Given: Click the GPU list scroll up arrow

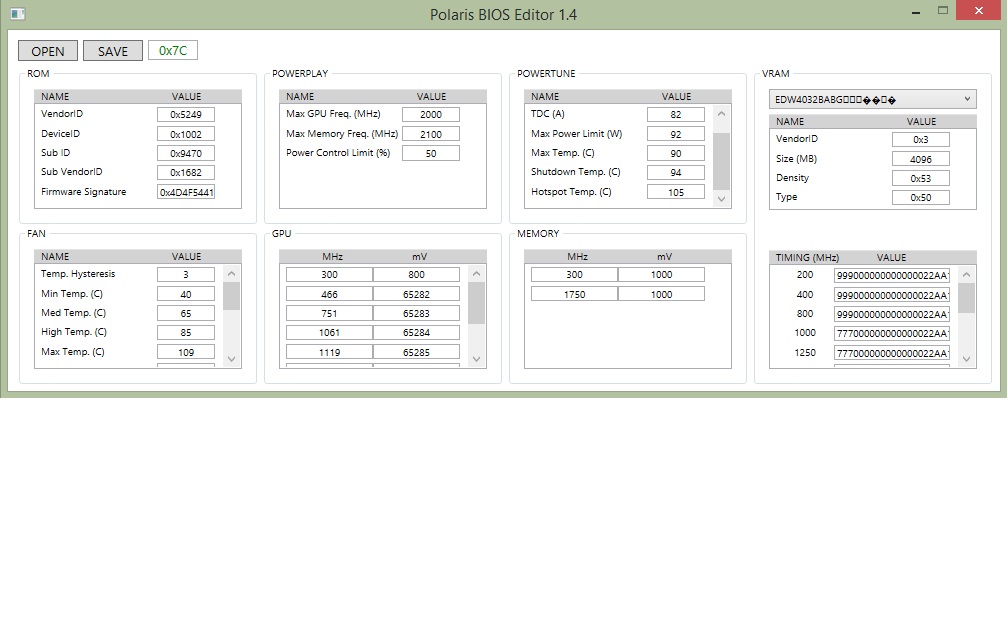Looking at the screenshot, I should click(x=476, y=274).
